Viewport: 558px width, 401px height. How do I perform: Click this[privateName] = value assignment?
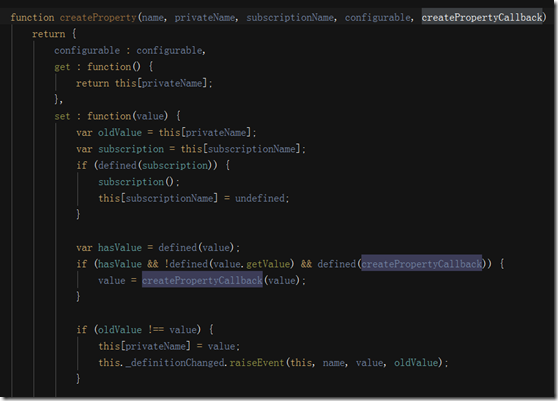pos(169,346)
